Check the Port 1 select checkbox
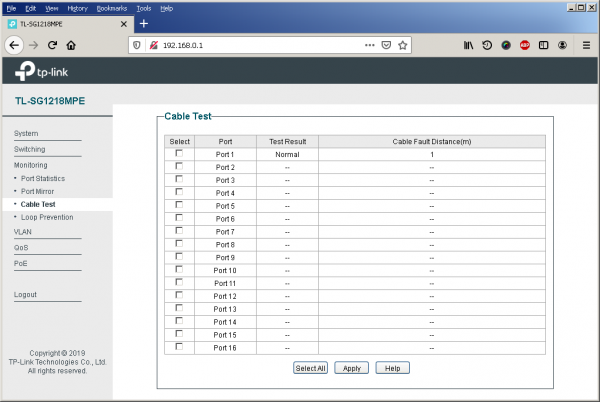The image size is (600, 402). click(179, 154)
